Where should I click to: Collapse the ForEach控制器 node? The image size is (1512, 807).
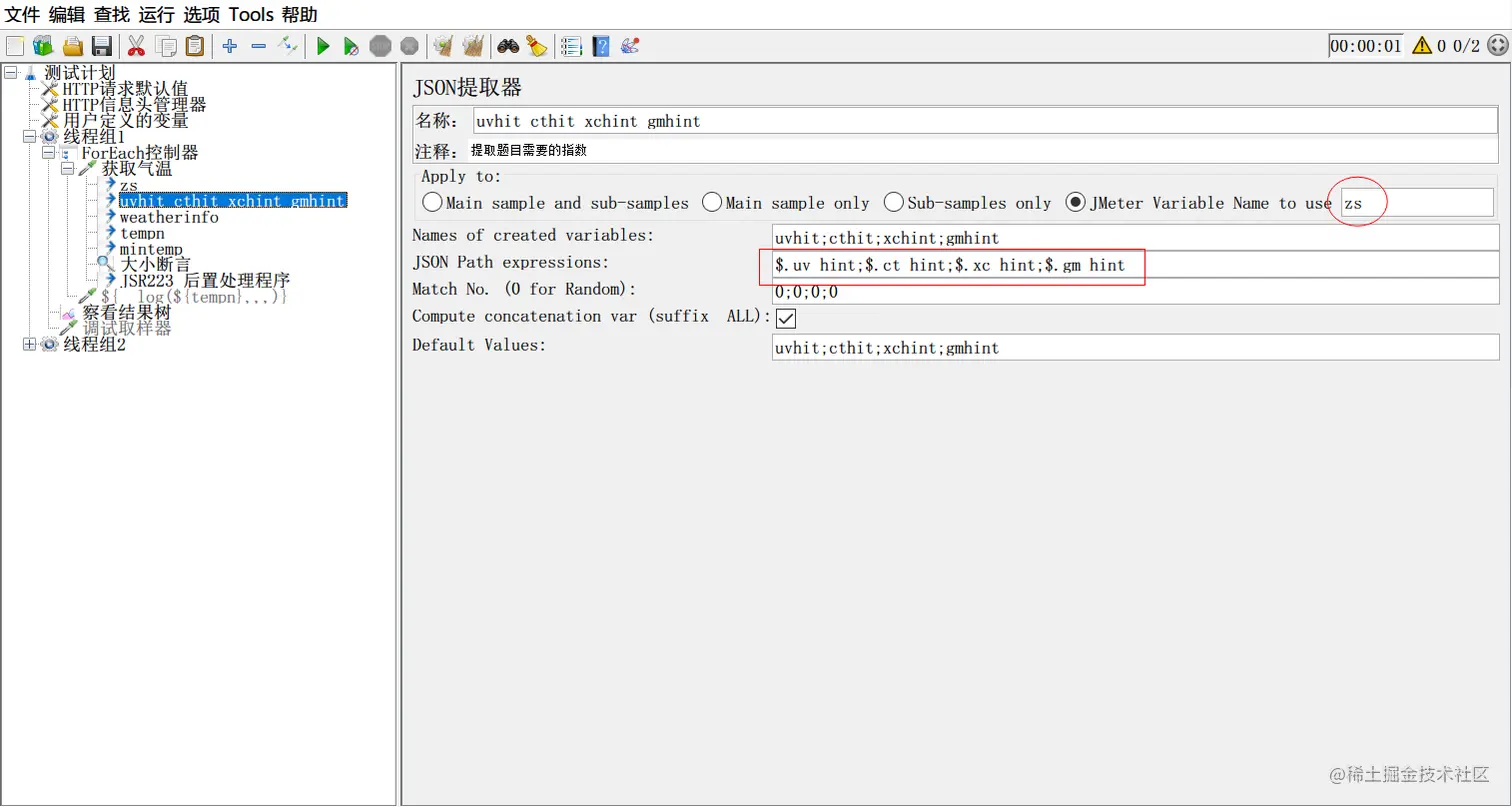coord(48,152)
